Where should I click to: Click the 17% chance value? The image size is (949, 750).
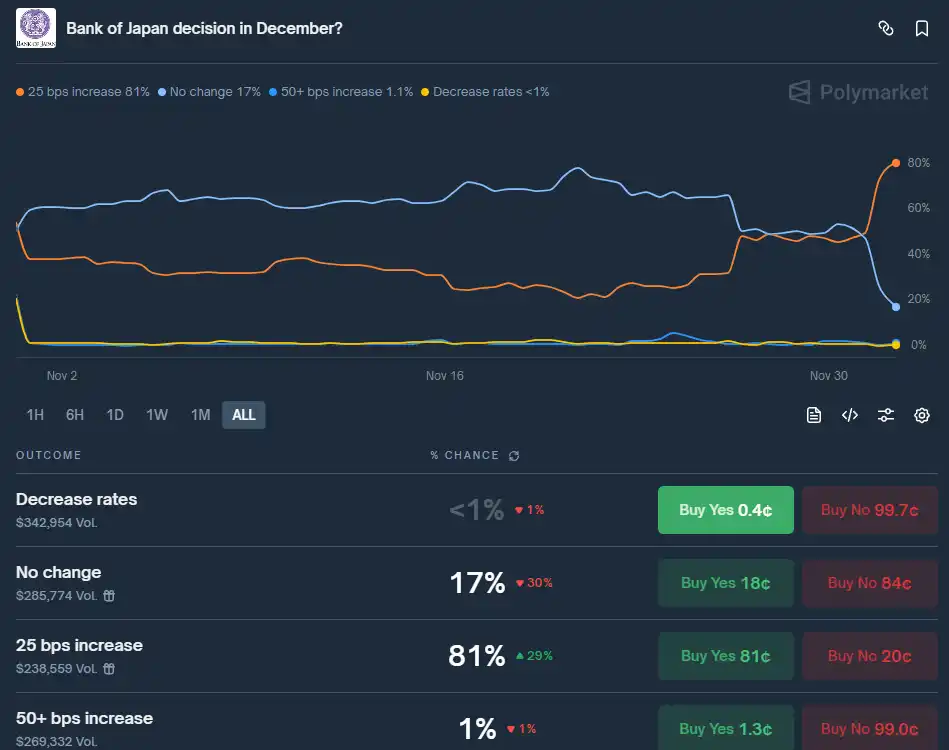(477, 583)
